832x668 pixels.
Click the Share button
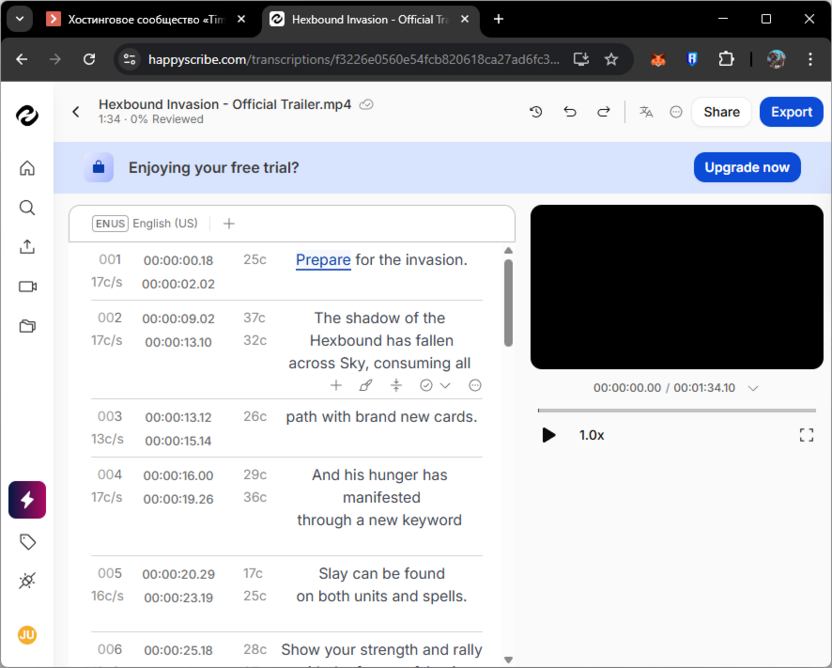pos(721,112)
